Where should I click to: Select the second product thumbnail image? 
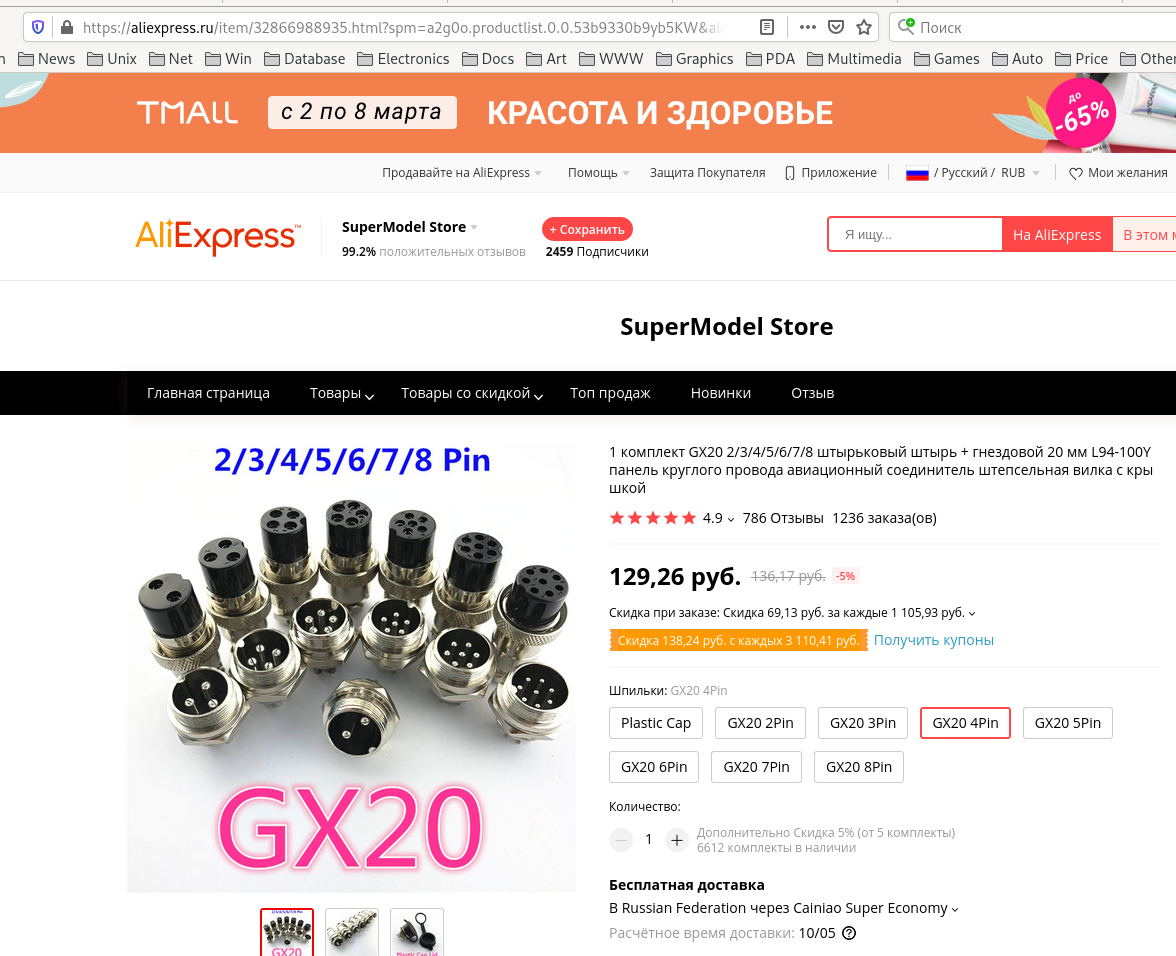click(352, 932)
